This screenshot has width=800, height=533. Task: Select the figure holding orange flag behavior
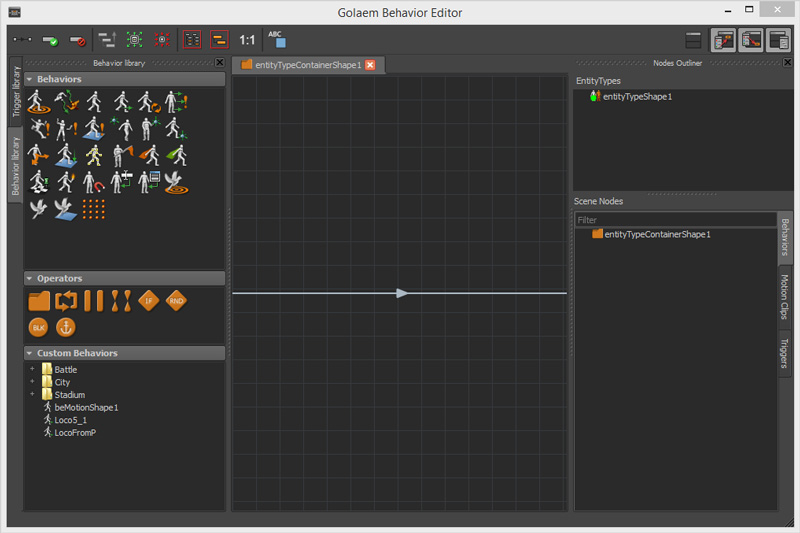(122, 156)
